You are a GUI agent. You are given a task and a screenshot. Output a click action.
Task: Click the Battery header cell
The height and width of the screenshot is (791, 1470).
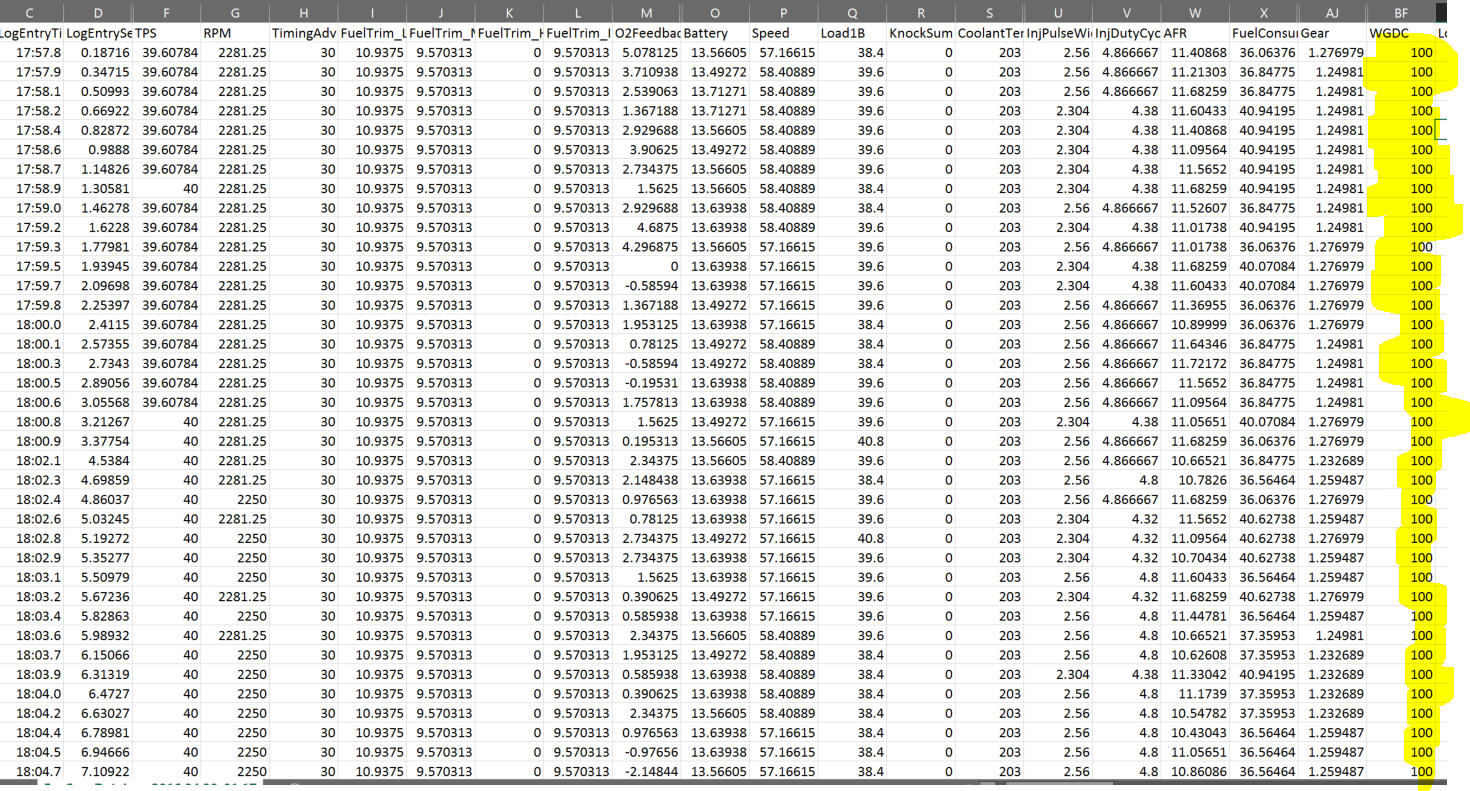(x=714, y=32)
